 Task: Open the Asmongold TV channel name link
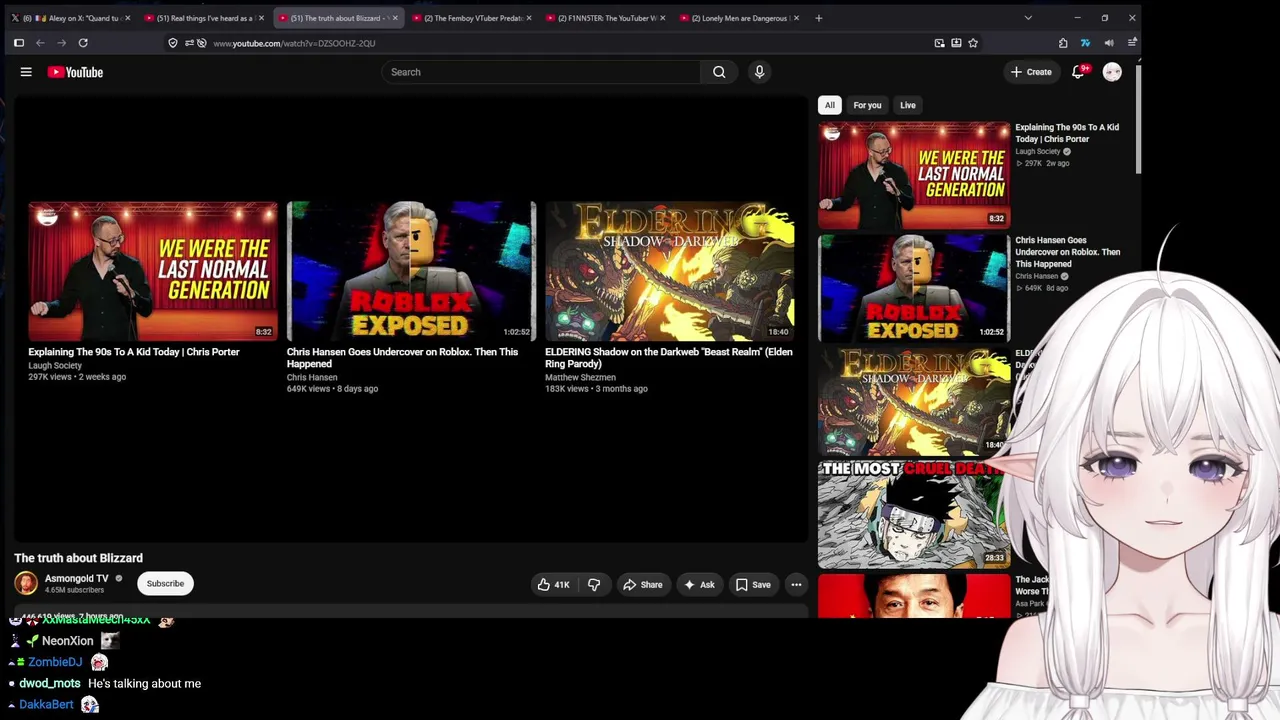(76, 578)
